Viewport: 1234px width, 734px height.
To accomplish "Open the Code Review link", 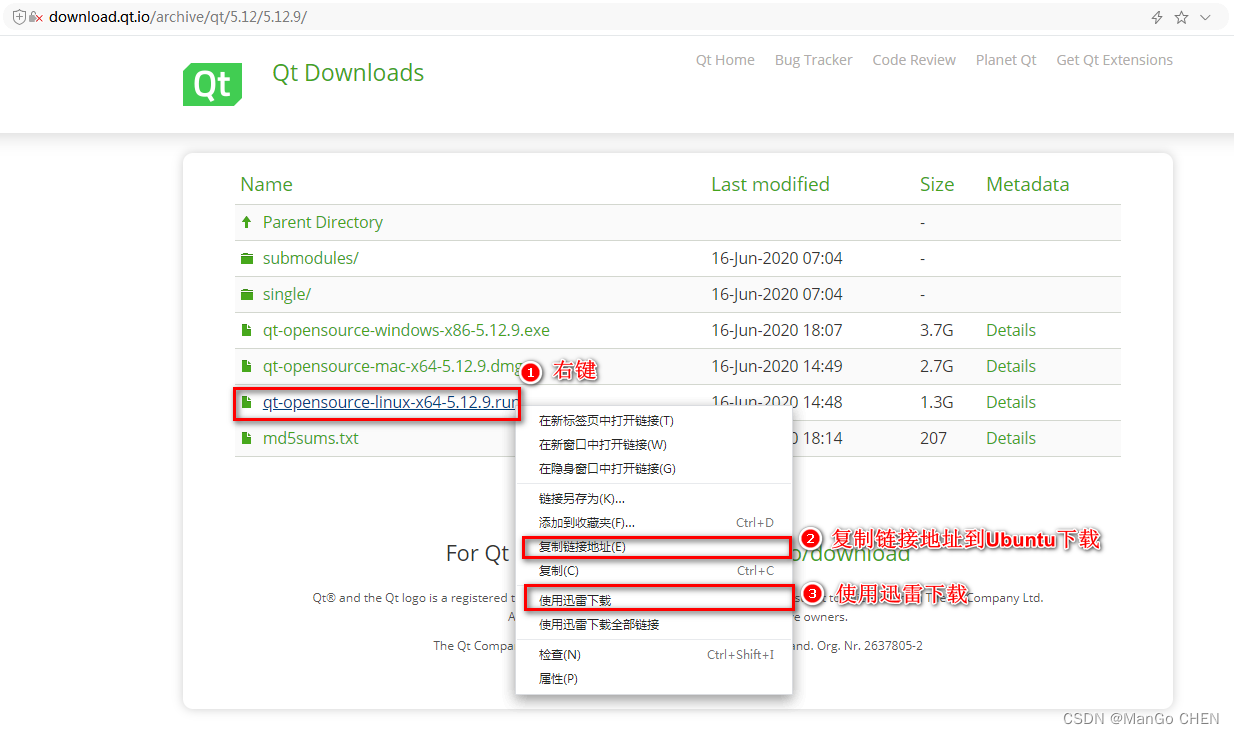I will click(914, 60).
